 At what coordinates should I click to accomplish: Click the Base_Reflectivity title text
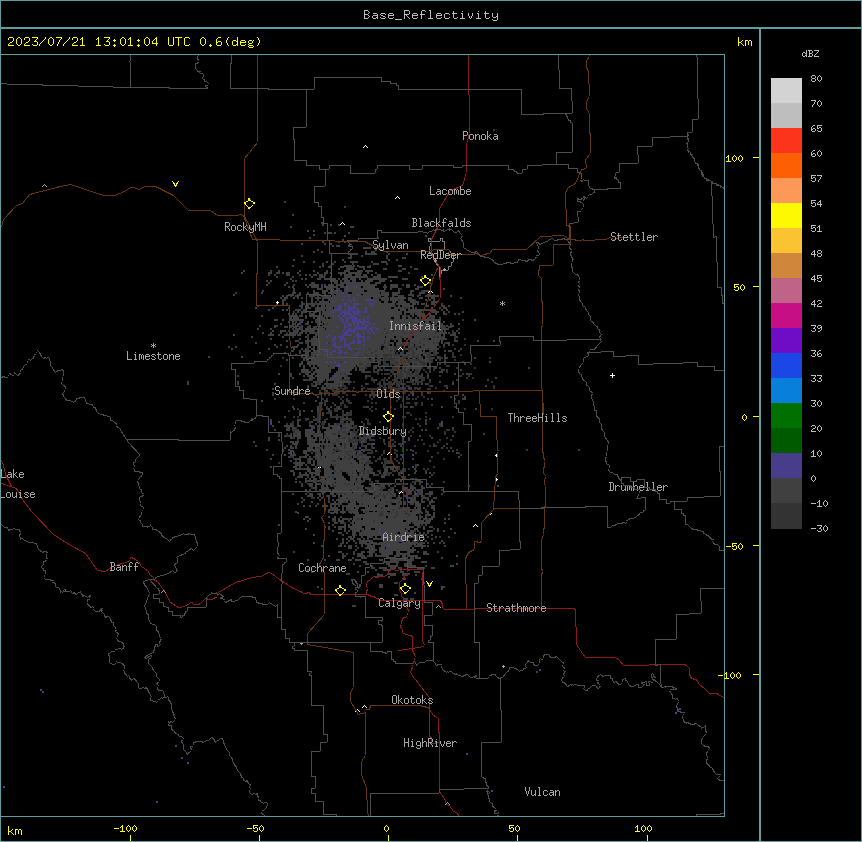[431, 15]
